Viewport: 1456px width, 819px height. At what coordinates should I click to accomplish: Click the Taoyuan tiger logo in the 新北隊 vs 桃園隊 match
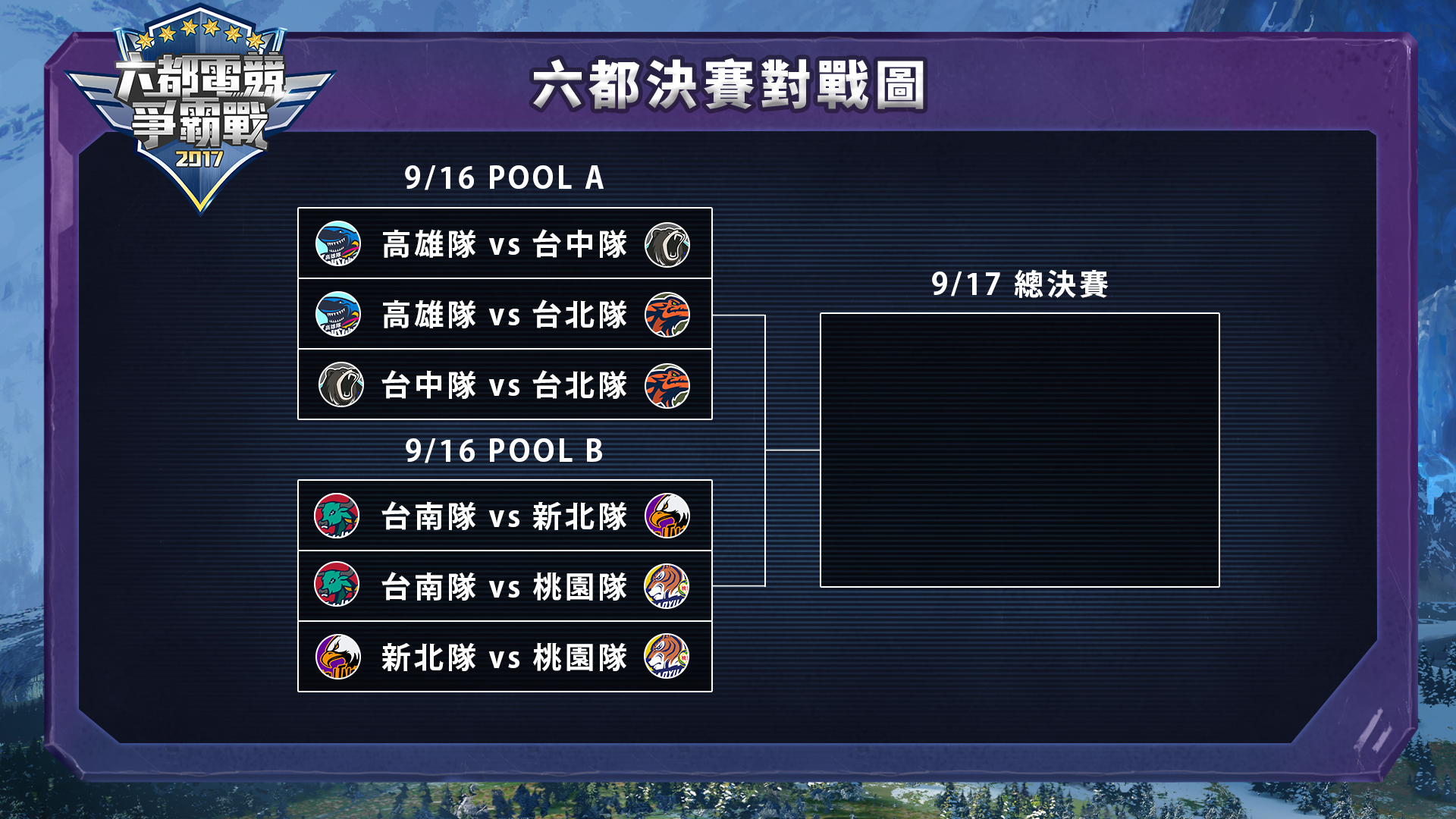point(667,656)
